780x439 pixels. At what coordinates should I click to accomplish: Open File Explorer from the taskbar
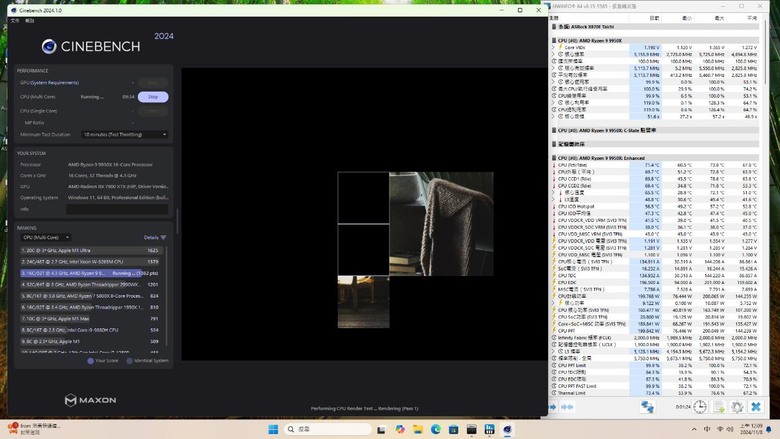[418, 430]
